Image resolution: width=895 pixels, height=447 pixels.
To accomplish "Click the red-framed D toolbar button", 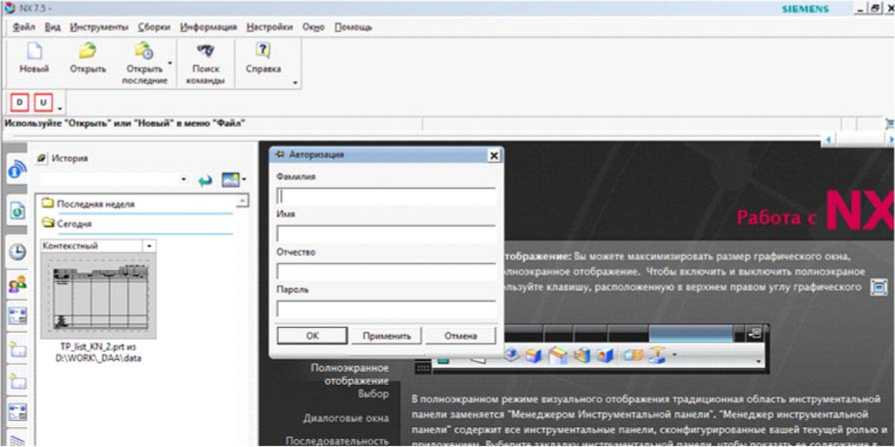I will (x=20, y=103).
